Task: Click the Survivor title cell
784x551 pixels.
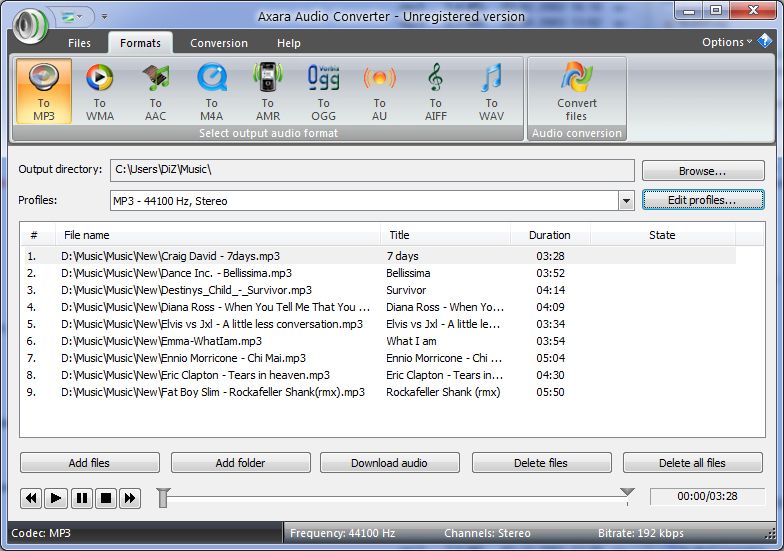Action: pos(406,290)
